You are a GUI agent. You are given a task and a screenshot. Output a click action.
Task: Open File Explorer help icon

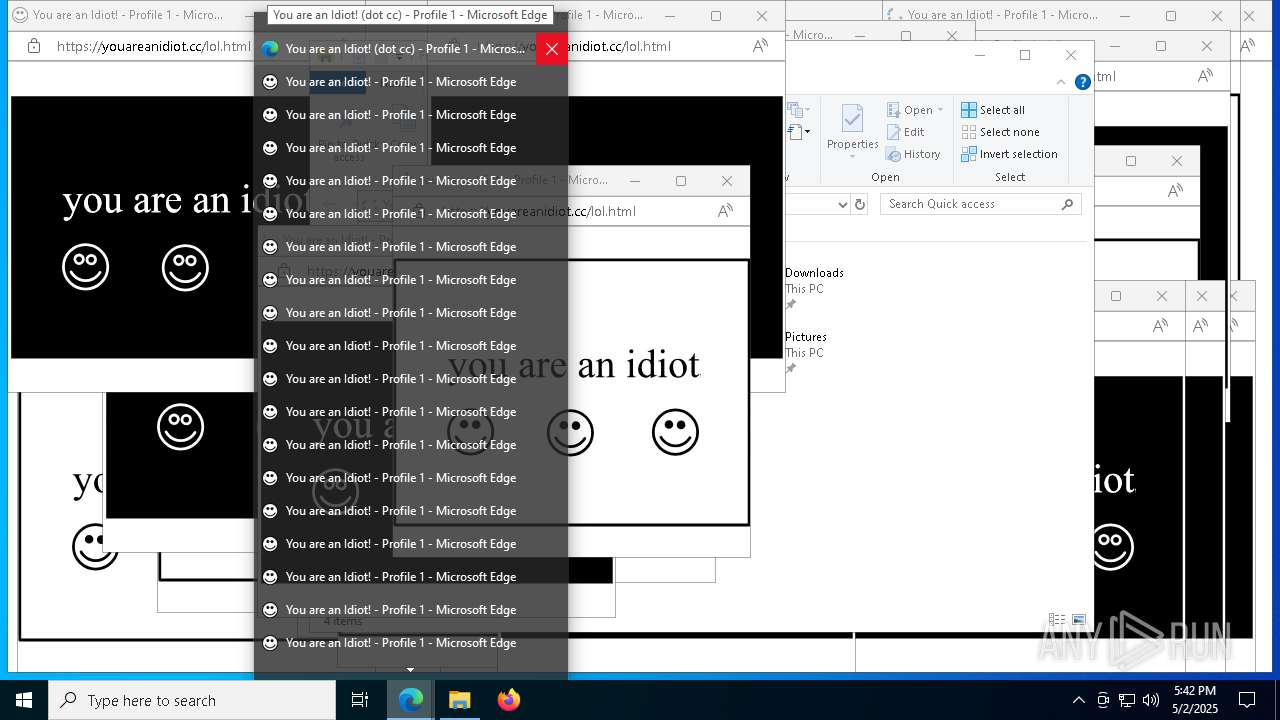coord(1082,82)
